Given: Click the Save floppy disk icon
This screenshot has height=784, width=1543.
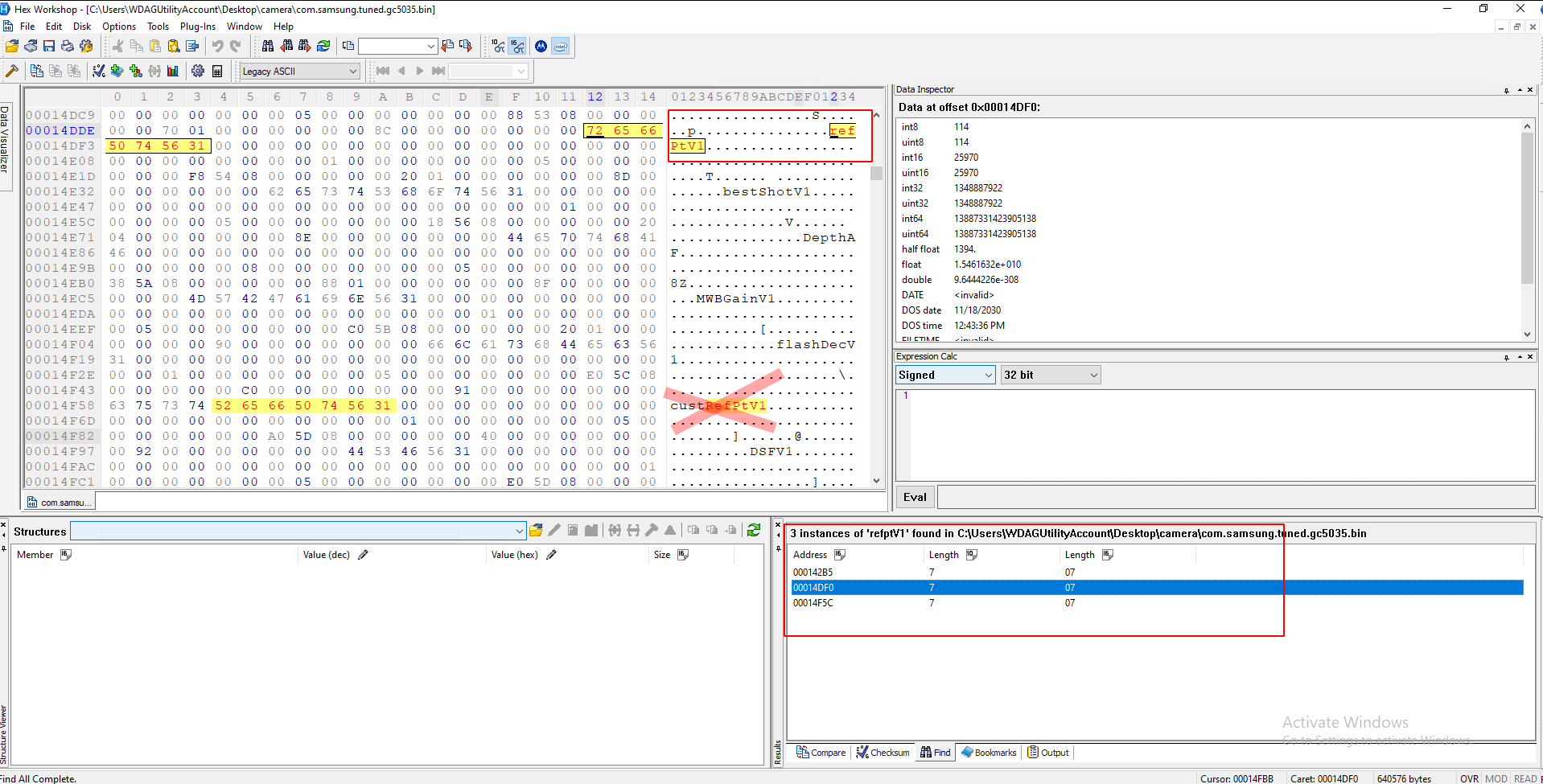Looking at the screenshot, I should [x=49, y=46].
